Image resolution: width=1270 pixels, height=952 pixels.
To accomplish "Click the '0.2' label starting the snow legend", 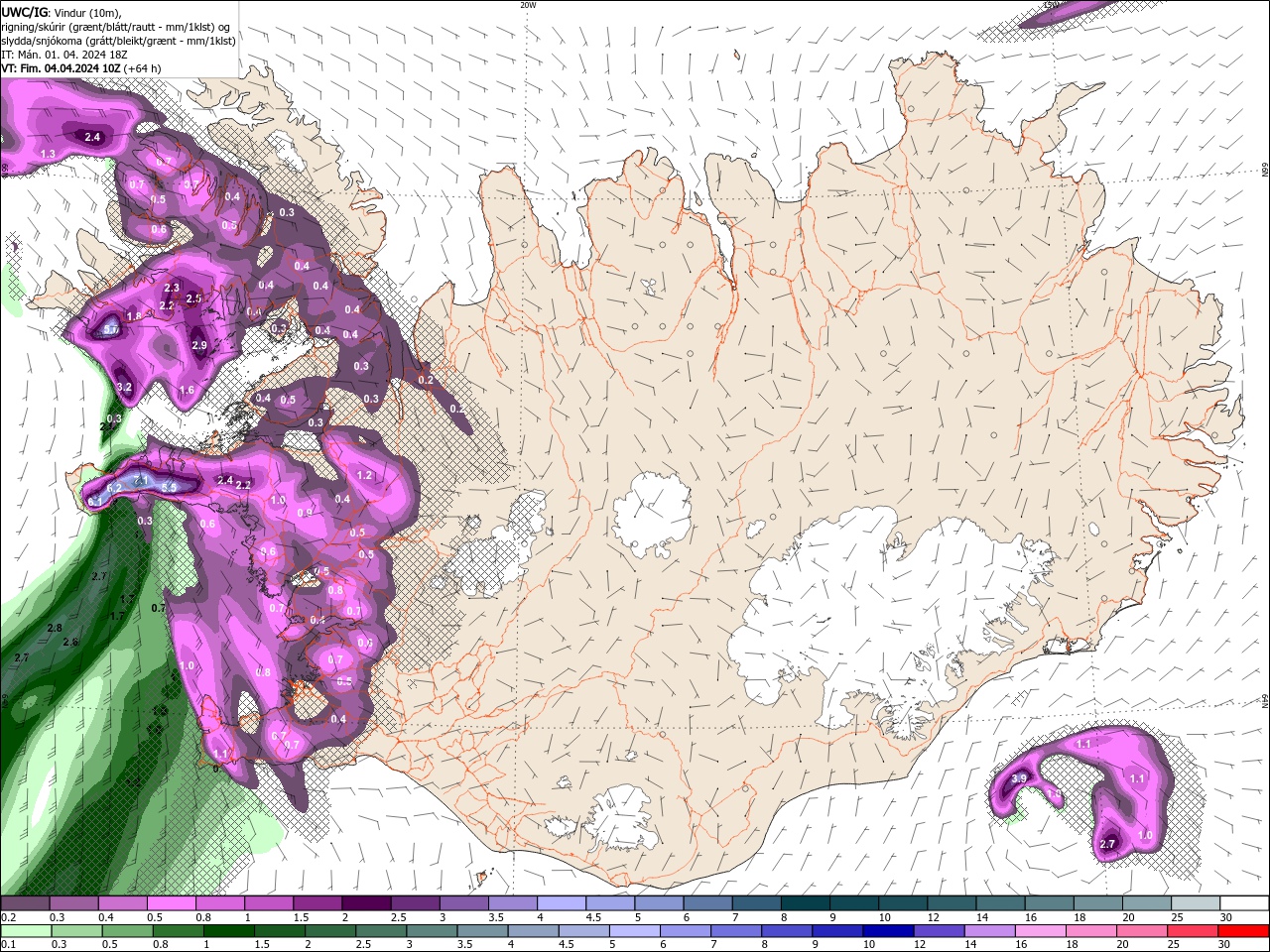I will (x=8, y=917).
